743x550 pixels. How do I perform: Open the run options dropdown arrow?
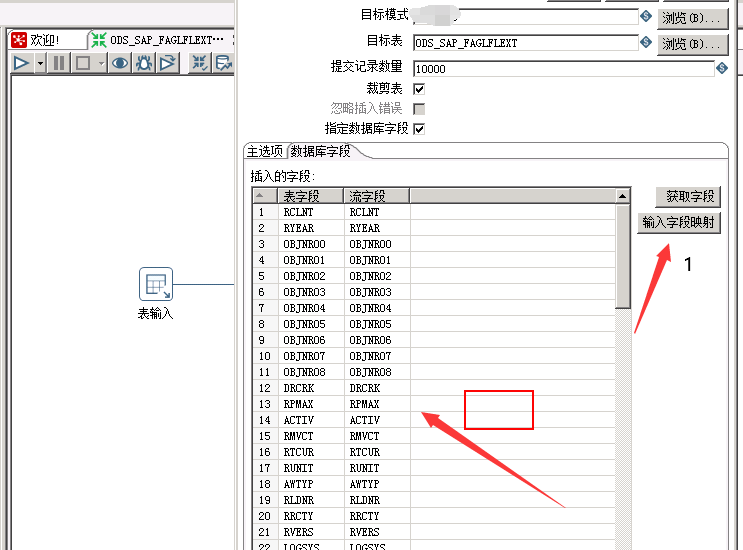tap(40, 63)
